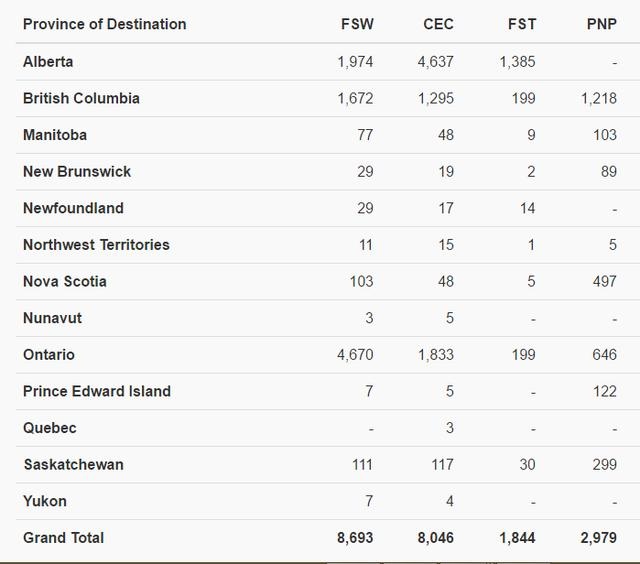Image resolution: width=640 pixels, height=564 pixels.
Task: Select the Yukon row label
Action: coord(45,501)
